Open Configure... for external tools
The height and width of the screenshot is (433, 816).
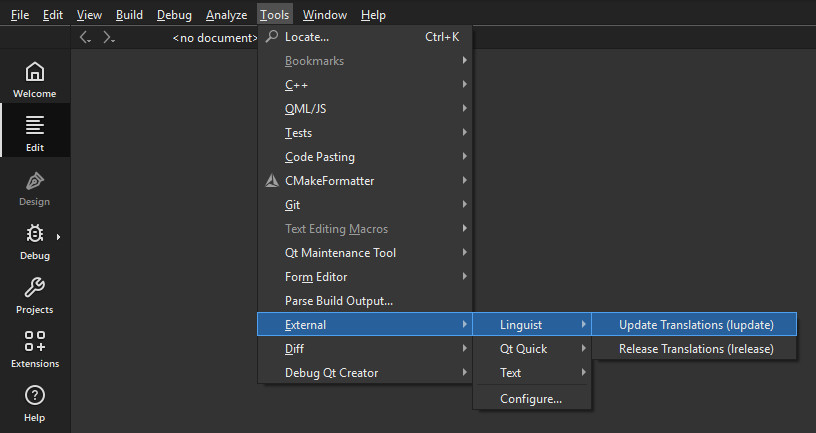point(531,399)
